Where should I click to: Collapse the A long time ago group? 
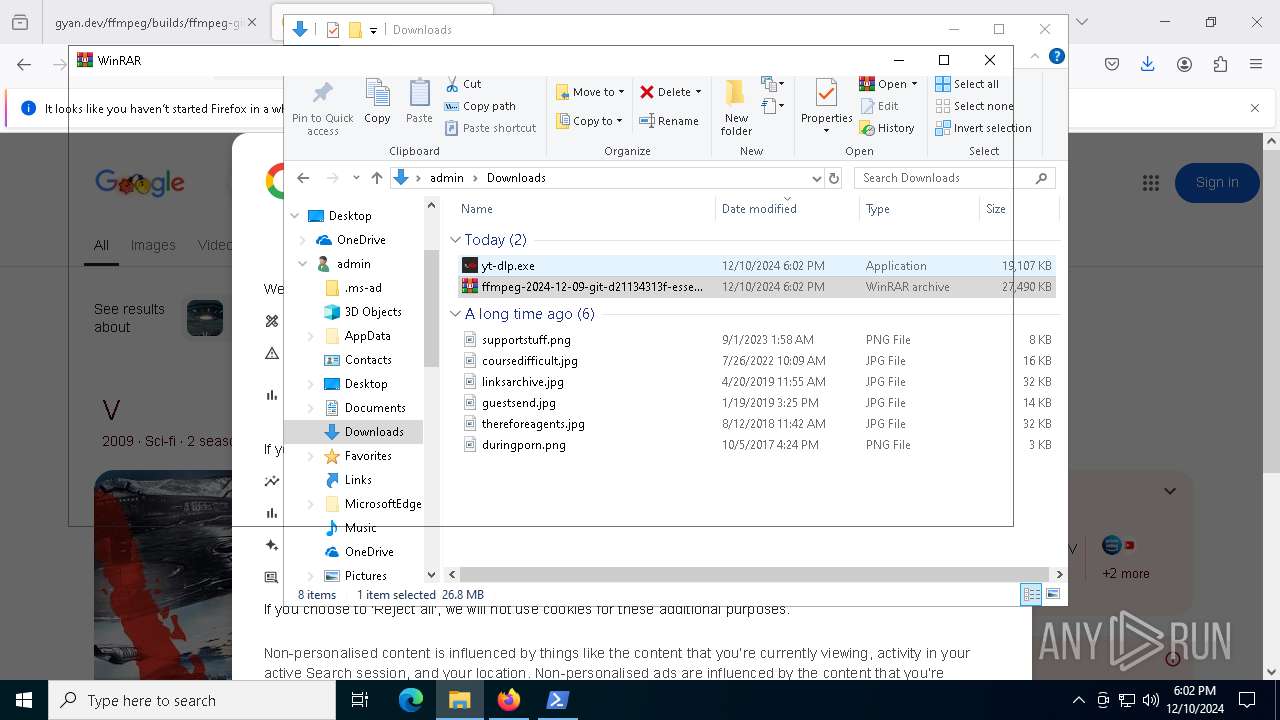coord(455,314)
